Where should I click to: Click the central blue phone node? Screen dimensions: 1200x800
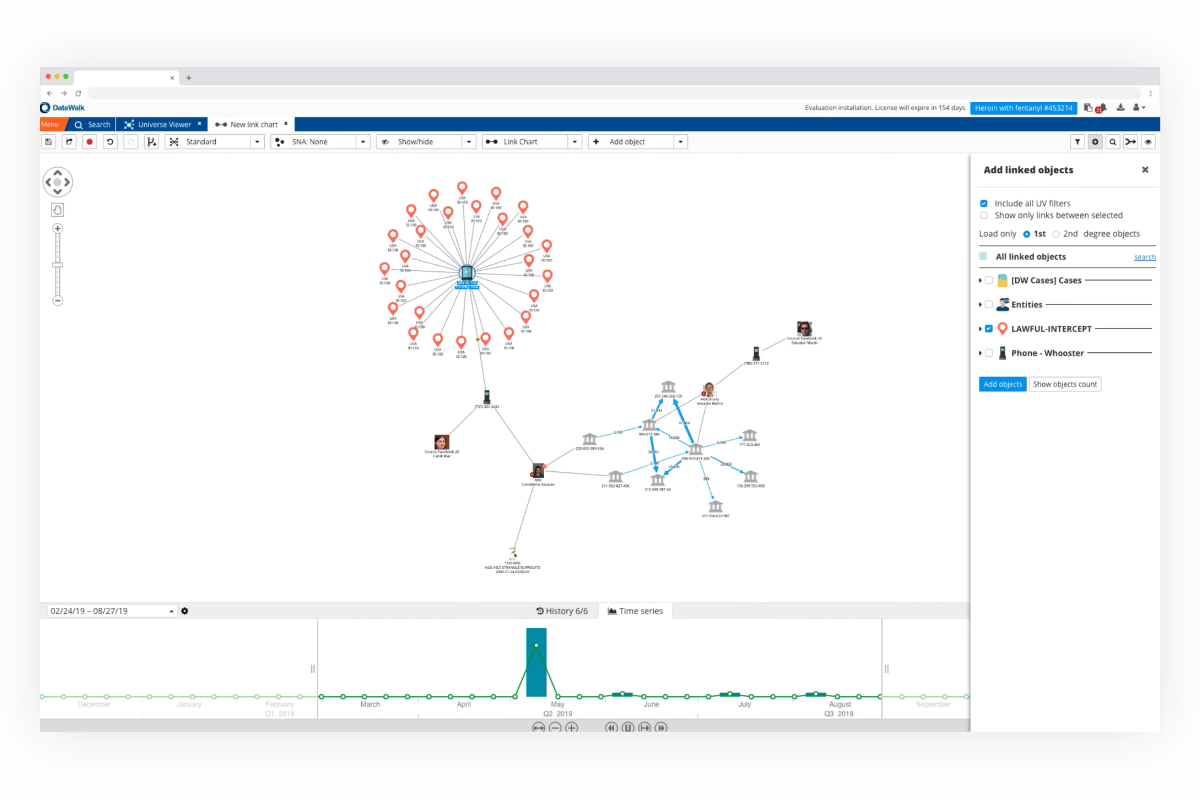tap(467, 272)
